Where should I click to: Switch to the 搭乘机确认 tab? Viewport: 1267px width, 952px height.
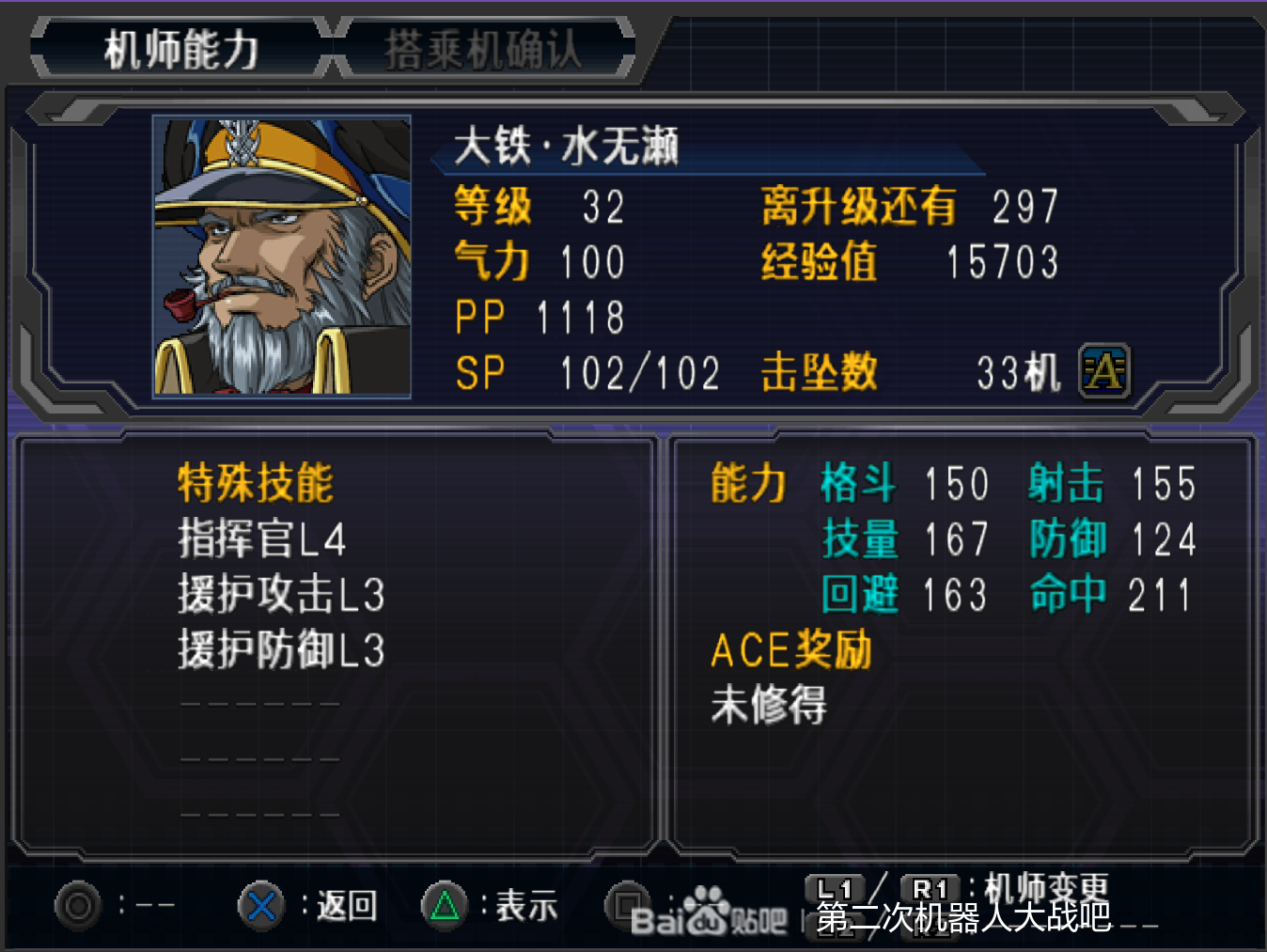(483, 49)
